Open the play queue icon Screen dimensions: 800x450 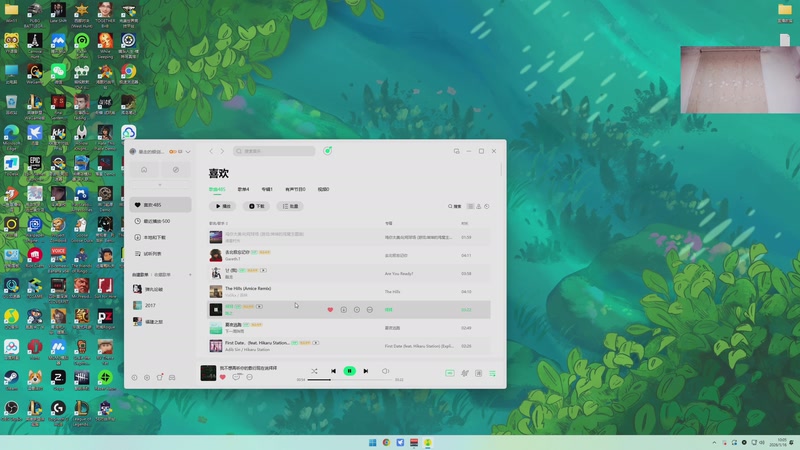click(x=492, y=373)
